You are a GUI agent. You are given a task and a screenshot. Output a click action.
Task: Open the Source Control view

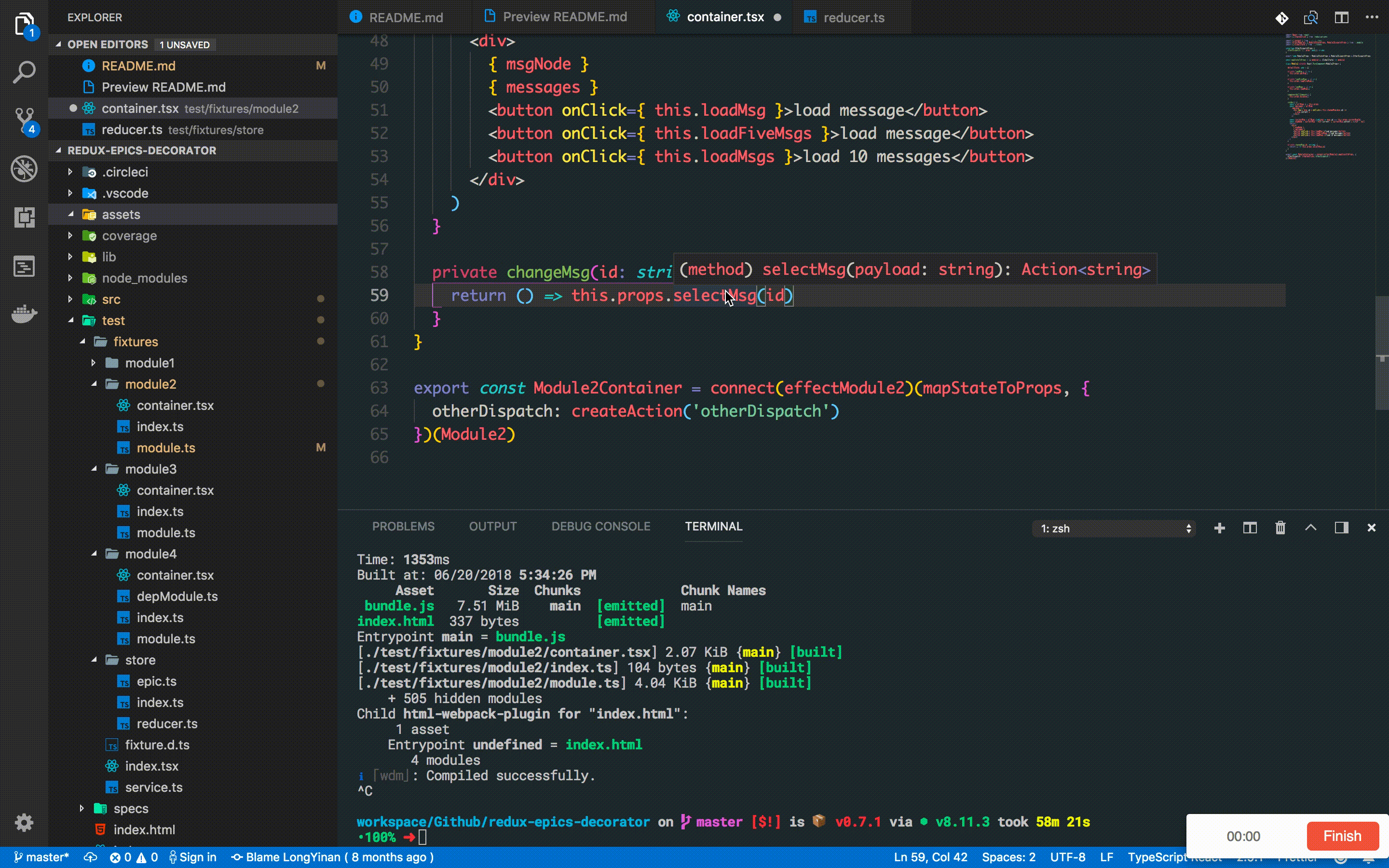point(24,120)
